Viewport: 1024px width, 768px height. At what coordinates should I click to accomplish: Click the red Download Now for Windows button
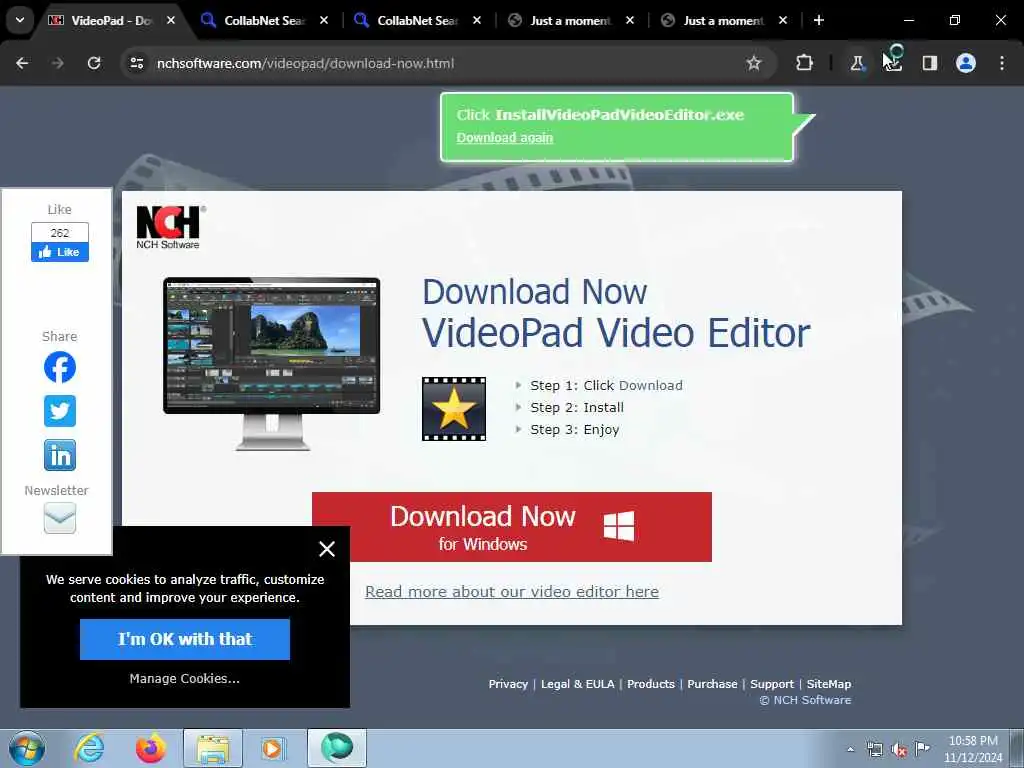(x=511, y=527)
